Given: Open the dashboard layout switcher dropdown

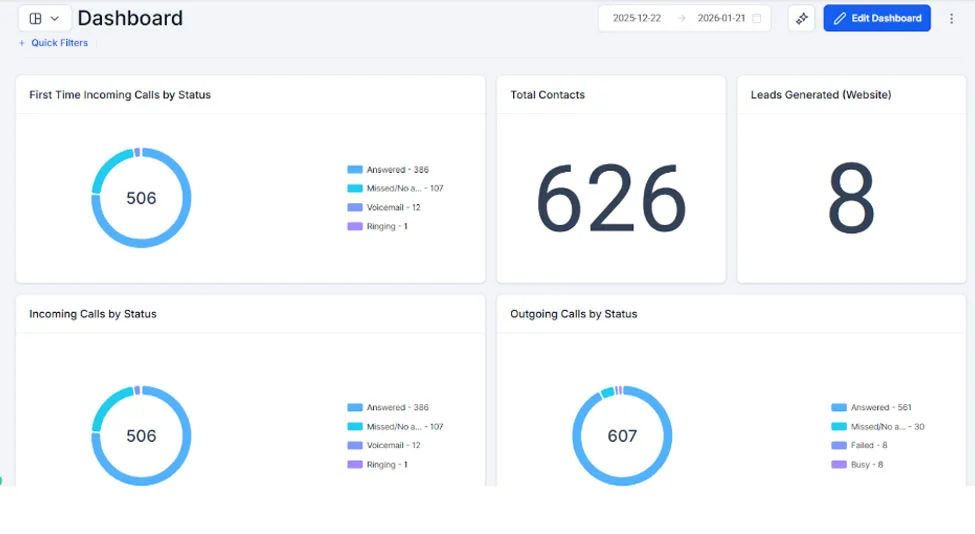Looking at the screenshot, I should pyautogui.click(x=44, y=18).
